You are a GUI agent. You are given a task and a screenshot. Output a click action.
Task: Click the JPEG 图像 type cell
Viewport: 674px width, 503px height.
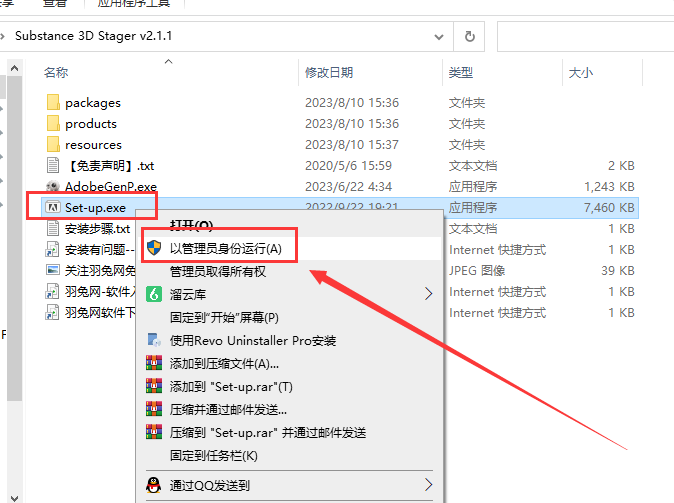click(x=477, y=270)
